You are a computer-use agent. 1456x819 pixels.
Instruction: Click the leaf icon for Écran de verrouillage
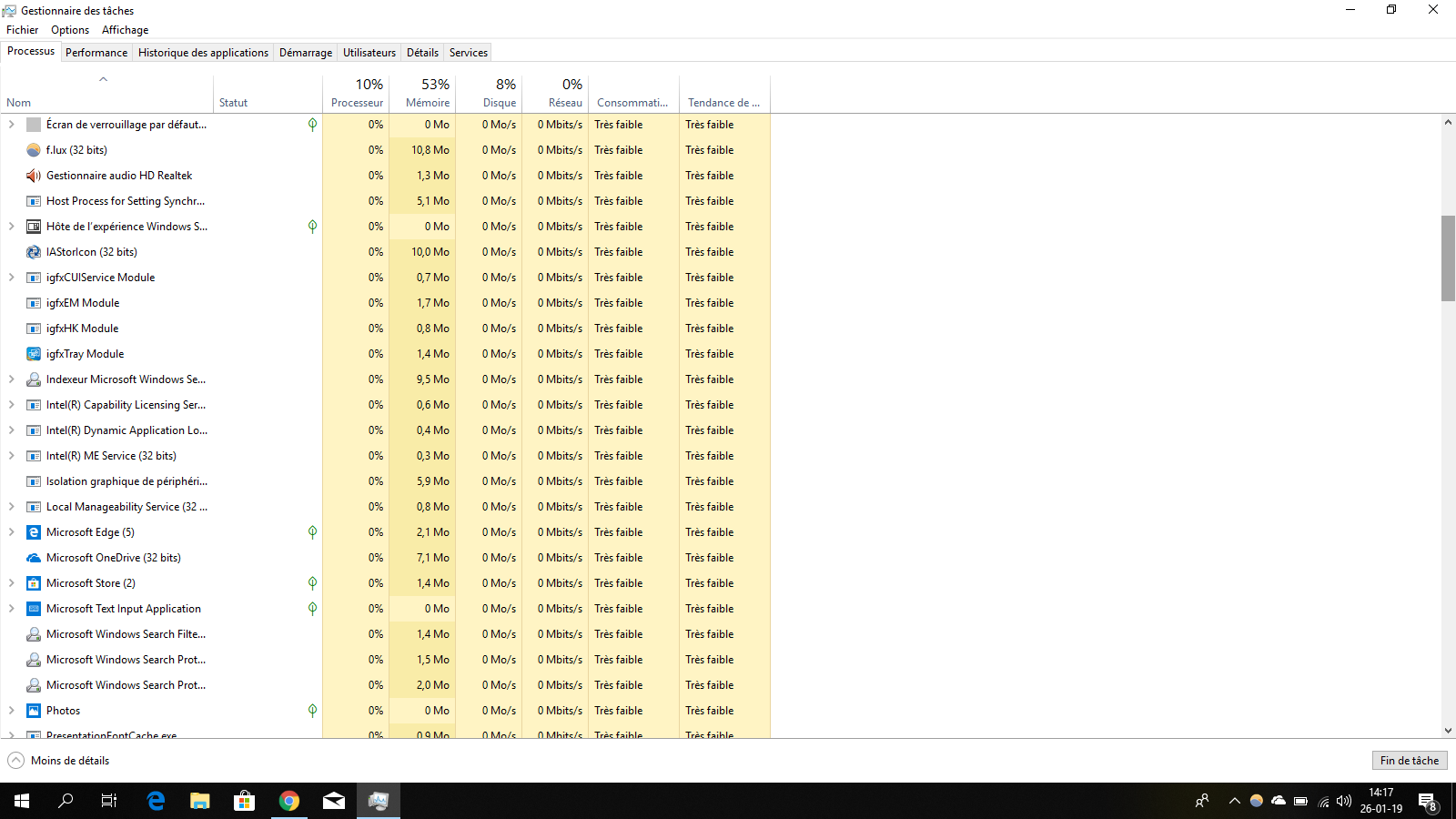(x=312, y=125)
